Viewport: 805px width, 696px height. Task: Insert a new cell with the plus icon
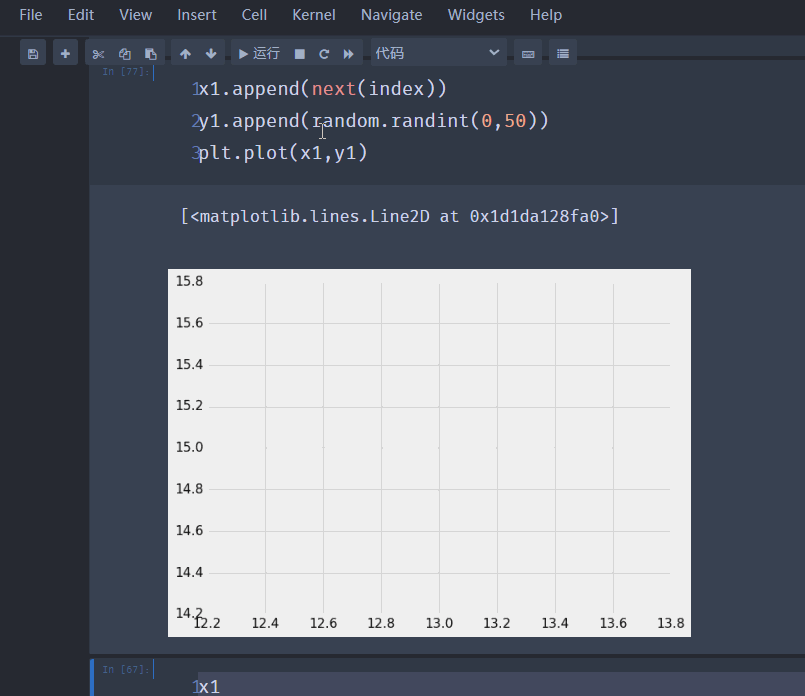click(x=65, y=53)
